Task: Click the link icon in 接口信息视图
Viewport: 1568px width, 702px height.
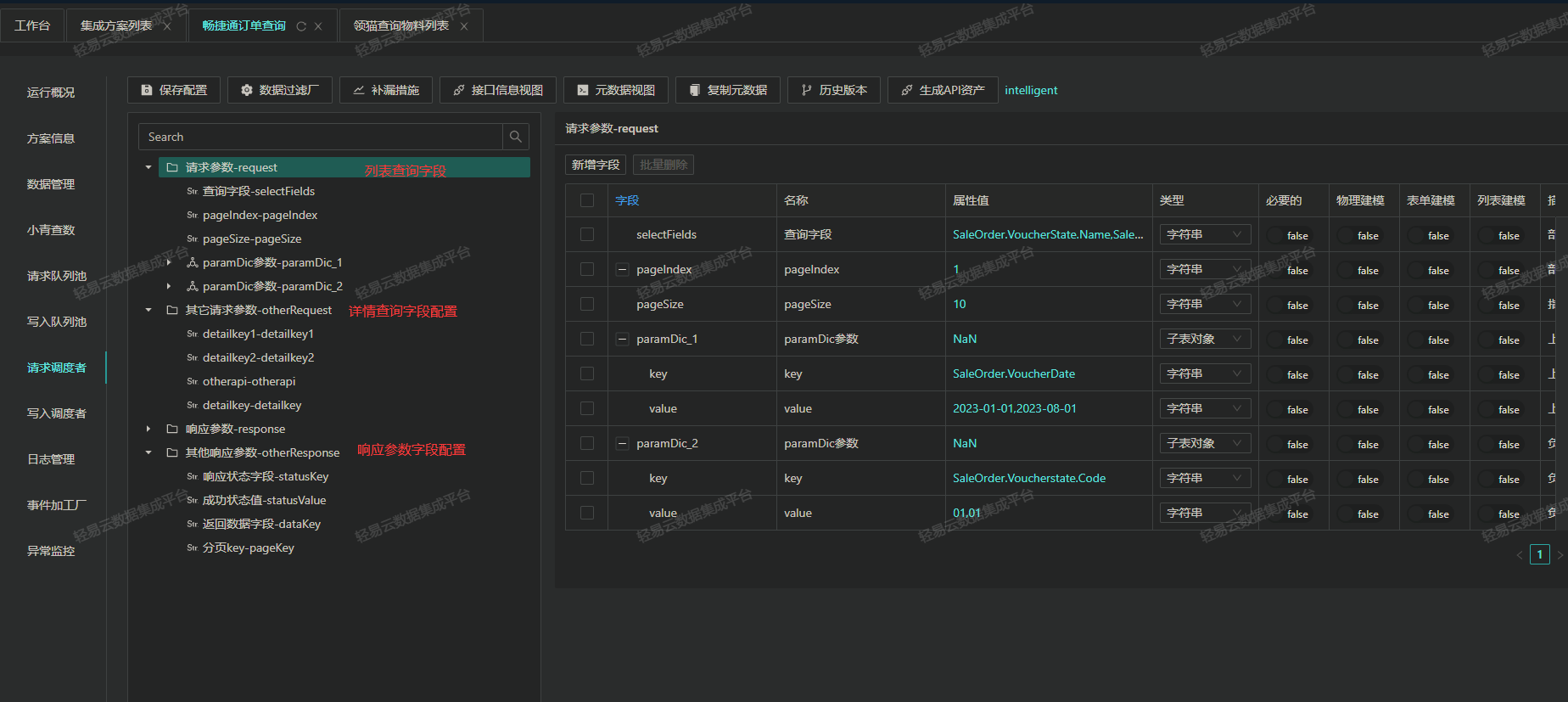Action: pos(459,90)
